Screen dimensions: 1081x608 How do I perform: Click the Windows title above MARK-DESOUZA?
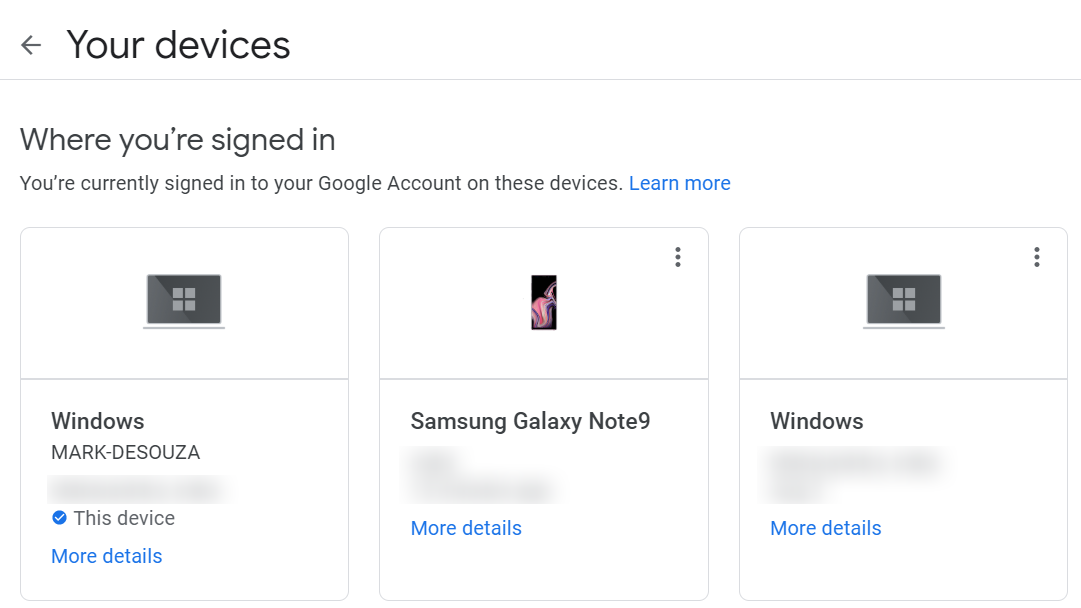click(x=98, y=421)
